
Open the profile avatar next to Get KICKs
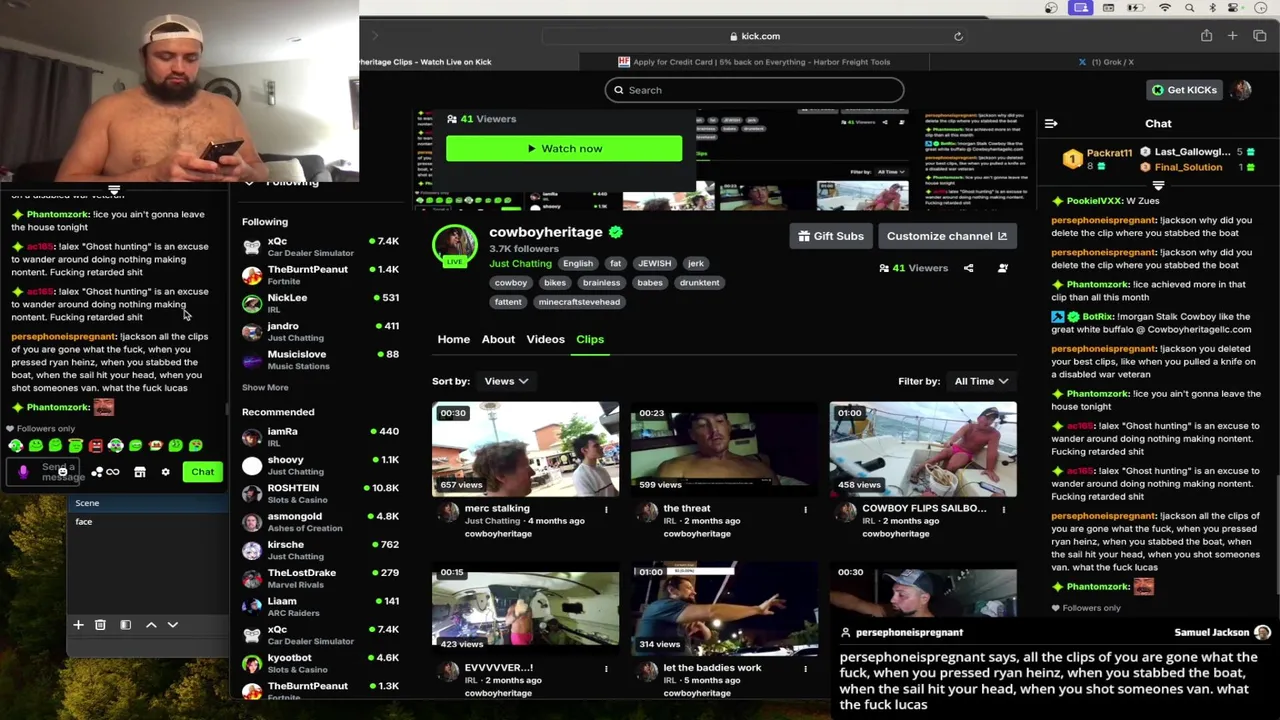pyautogui.click(x=1241, y=90)
